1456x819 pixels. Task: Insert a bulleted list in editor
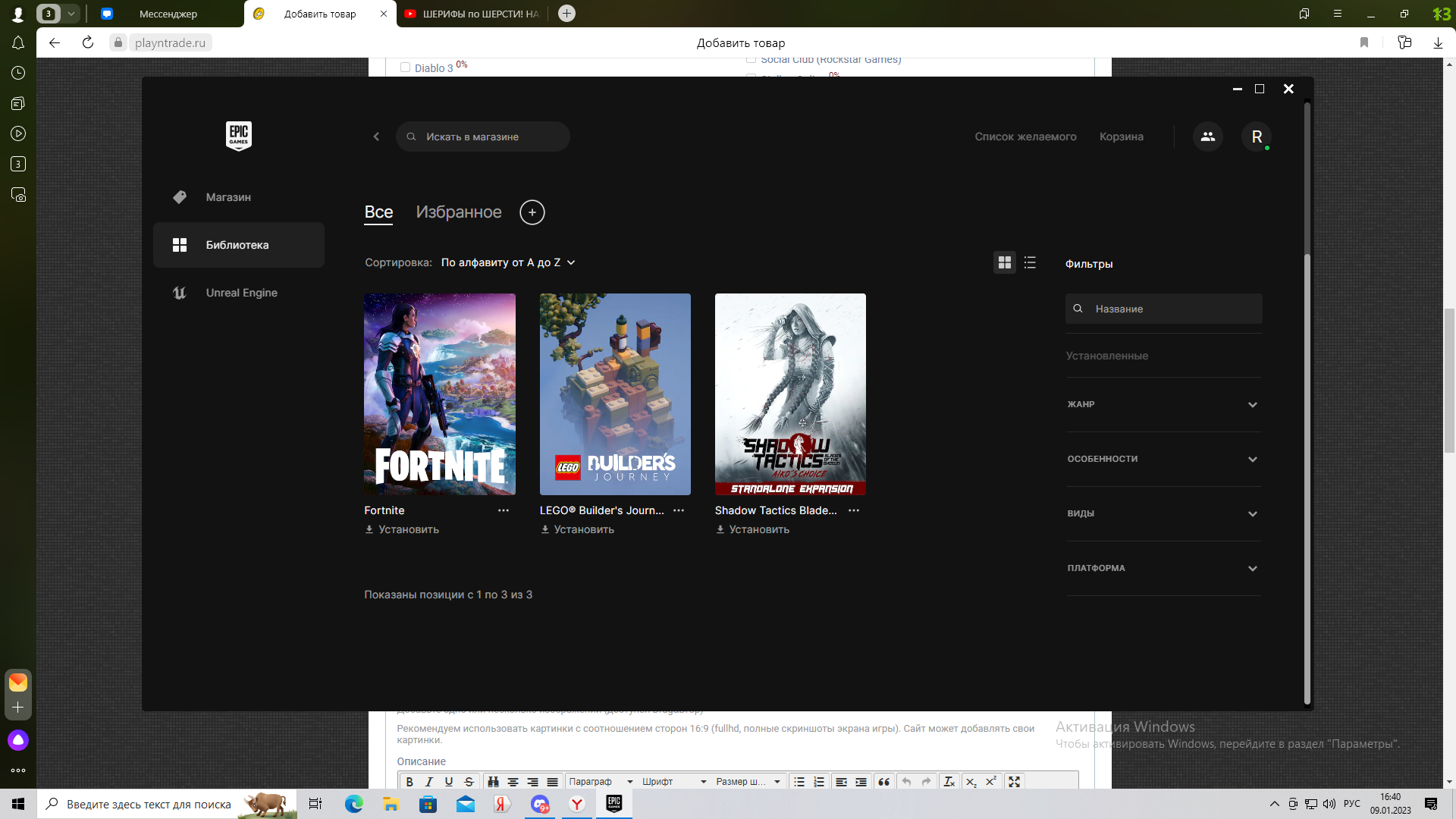coord(799,782)
